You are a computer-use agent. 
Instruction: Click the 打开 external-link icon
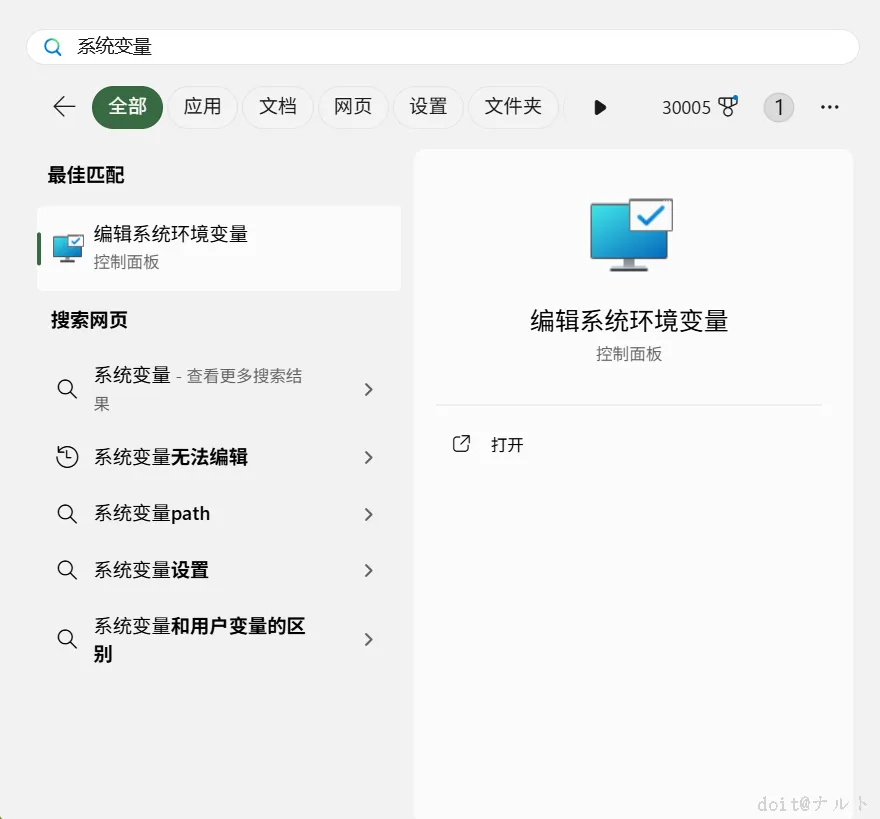click(x=461, y=444)
